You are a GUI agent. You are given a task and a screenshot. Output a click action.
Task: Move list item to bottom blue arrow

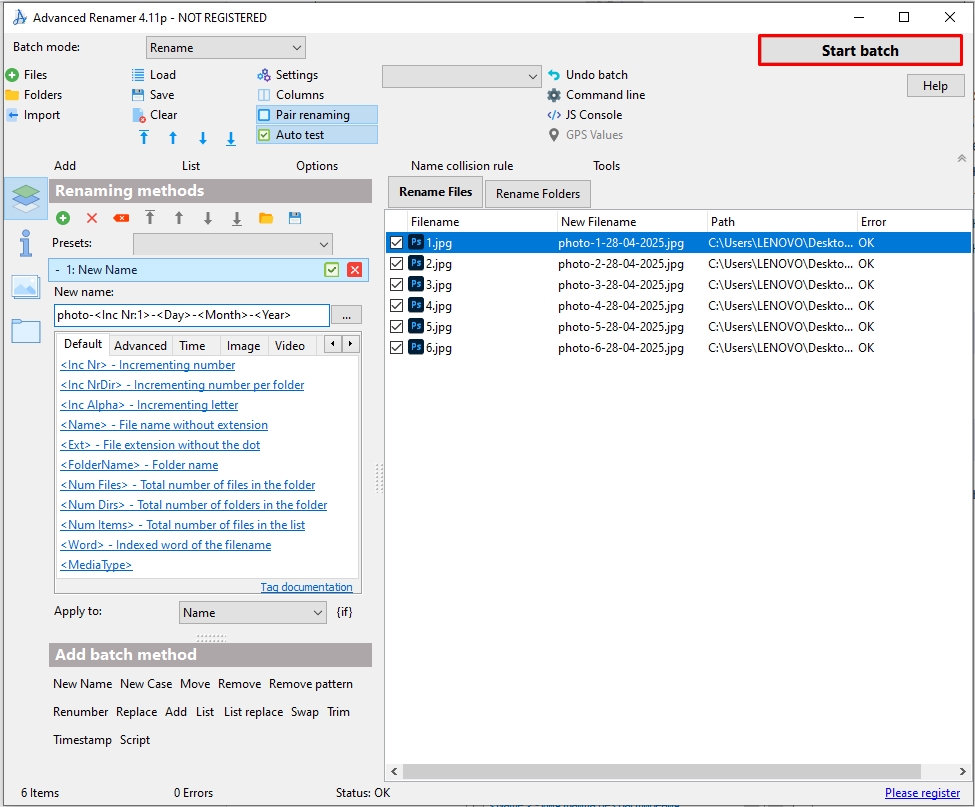point(231,139)
